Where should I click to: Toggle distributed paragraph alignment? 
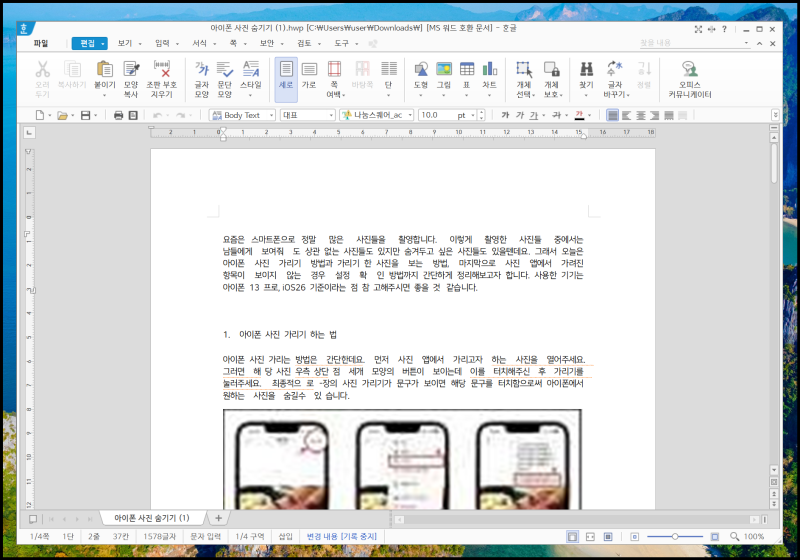tap(668, 115)
